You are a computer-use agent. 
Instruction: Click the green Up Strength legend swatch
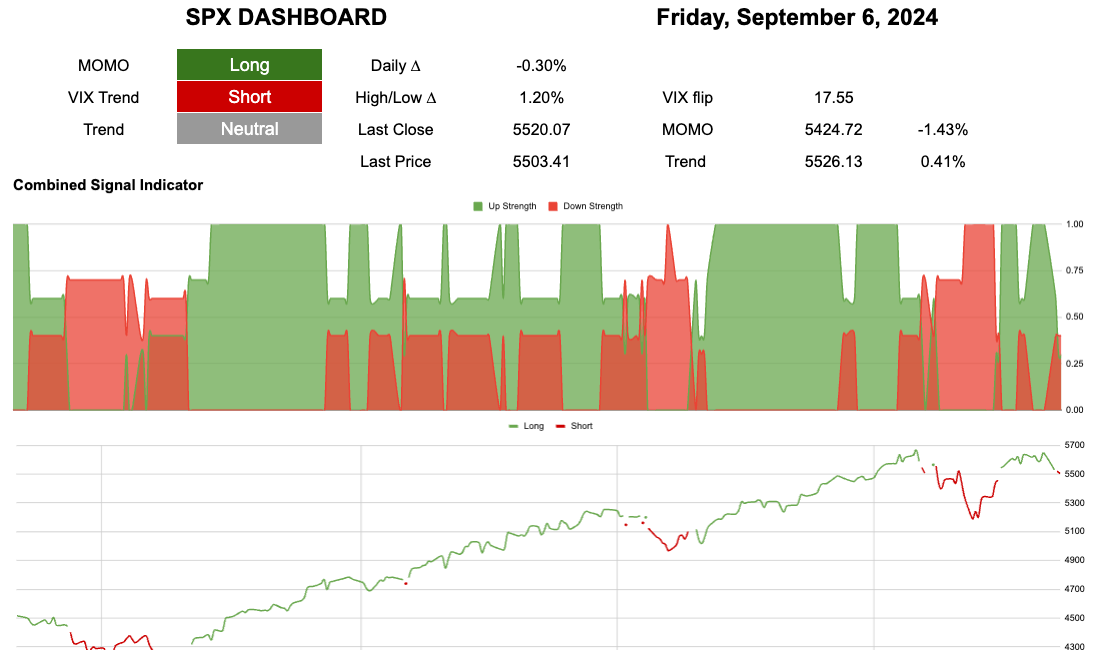click(x=478, y=206)
